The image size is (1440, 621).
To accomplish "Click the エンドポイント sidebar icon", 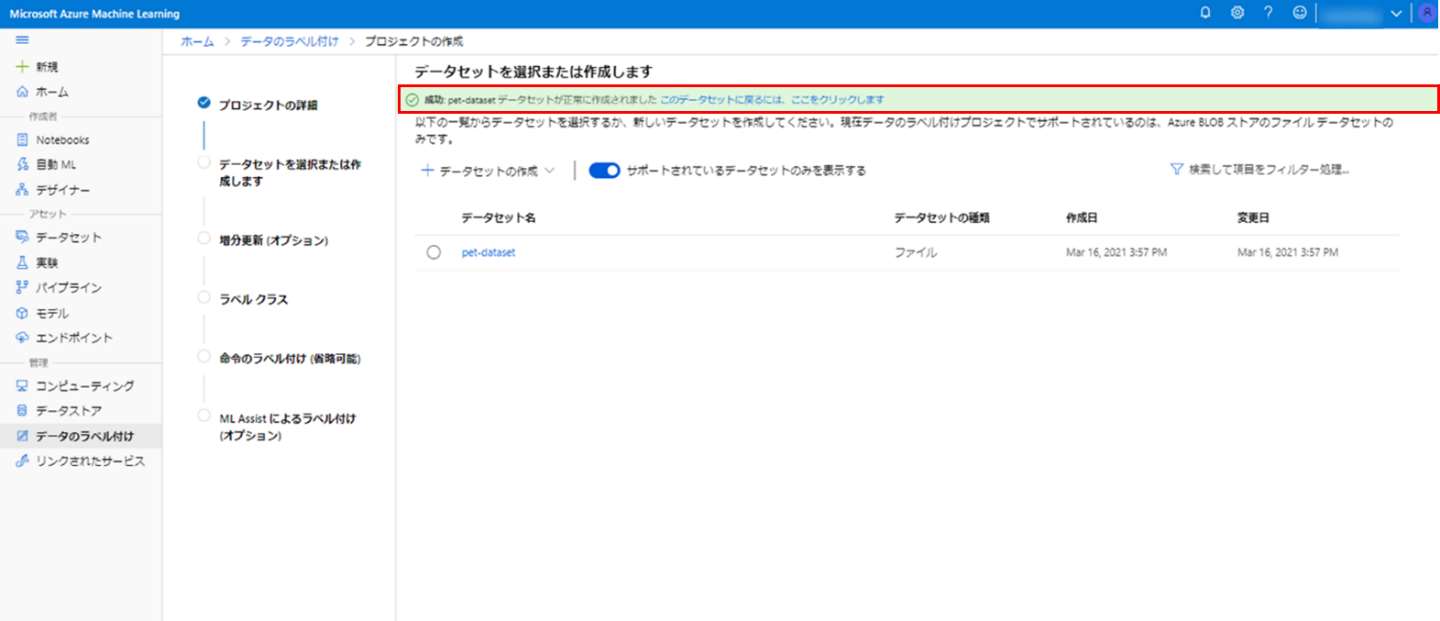I will click(22, 338).
